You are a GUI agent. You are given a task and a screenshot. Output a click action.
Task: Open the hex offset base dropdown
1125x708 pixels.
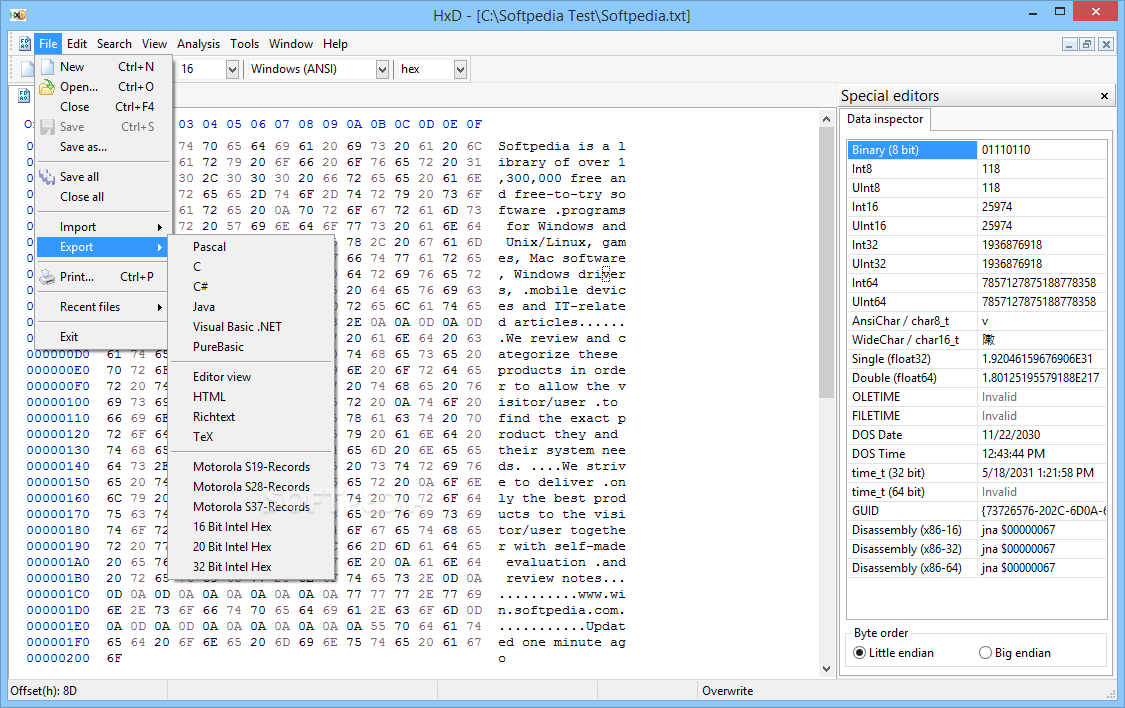click(x=461, y=70)
